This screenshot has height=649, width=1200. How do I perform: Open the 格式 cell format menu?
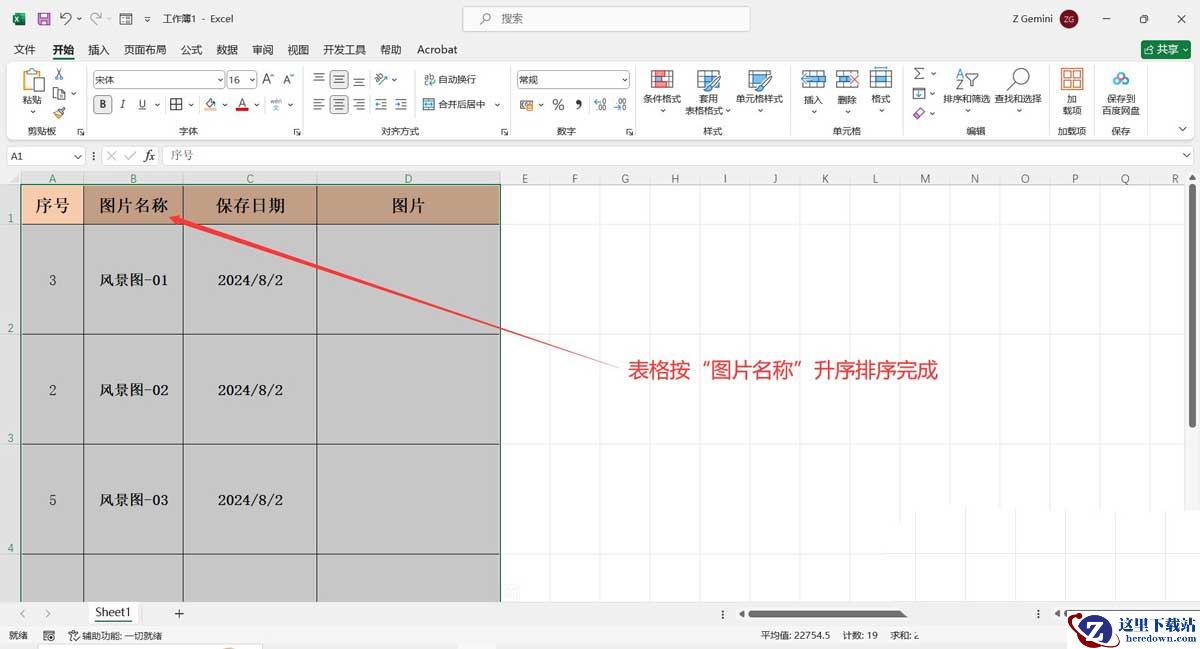pyautogui.click(x=880, y=89)
